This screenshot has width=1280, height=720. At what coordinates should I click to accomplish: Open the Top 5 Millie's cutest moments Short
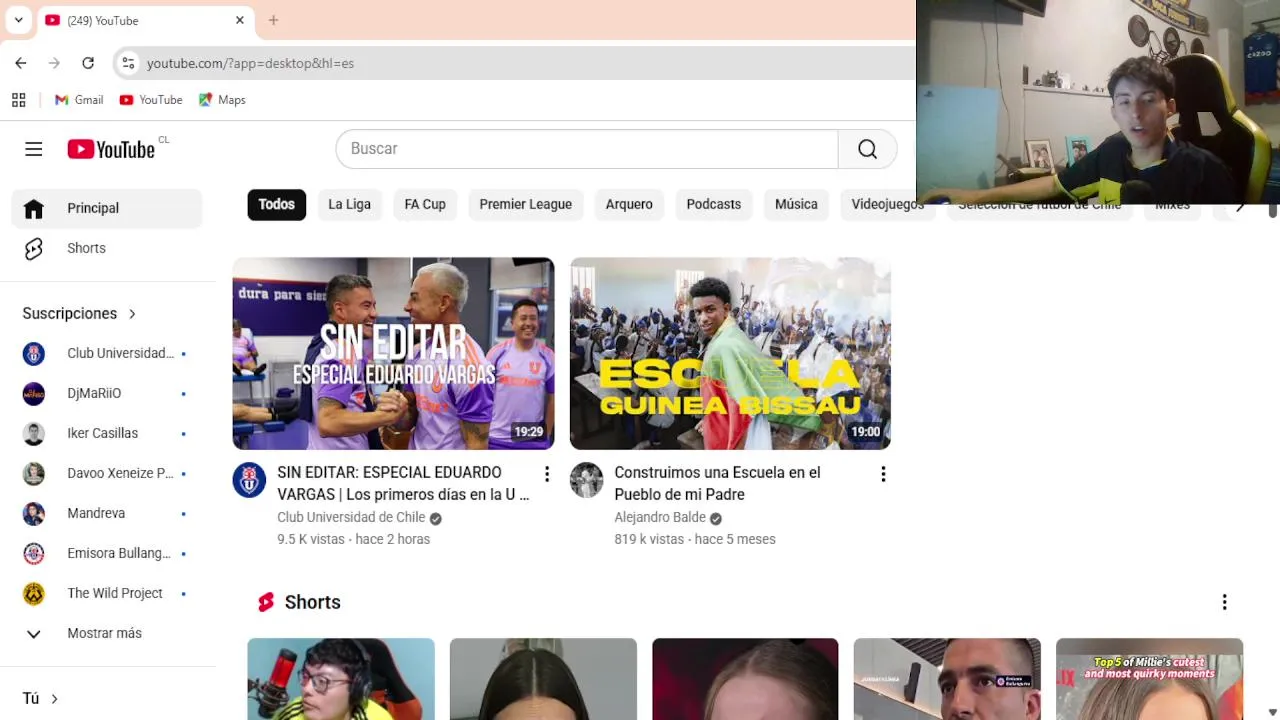click(x=1149, y=679)
